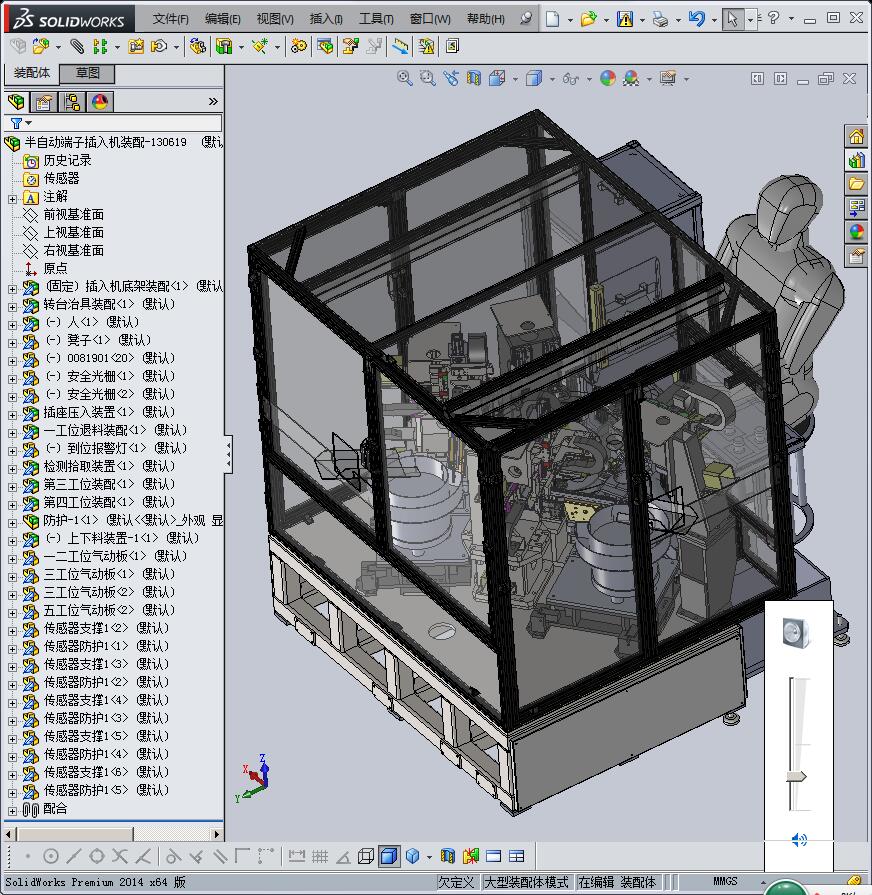Open the DisplayManager tab icon

(99, 102)
